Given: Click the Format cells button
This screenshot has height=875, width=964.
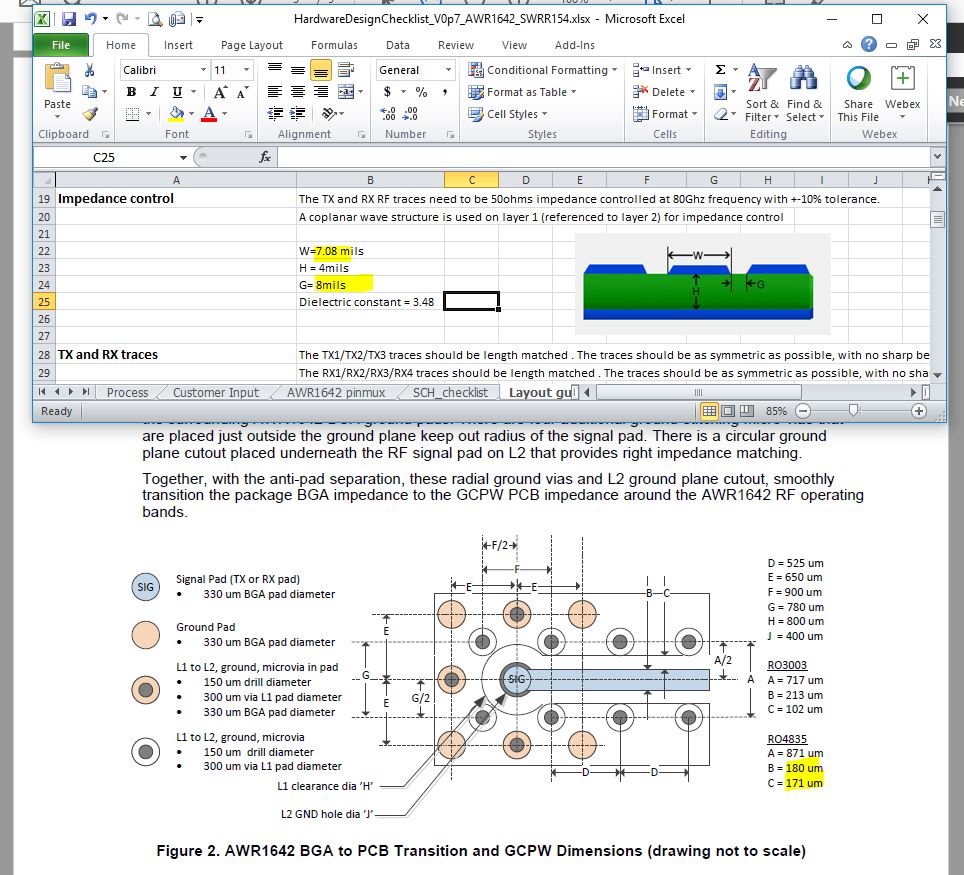Looking at the screenshot, I should [x=666, y=114].
